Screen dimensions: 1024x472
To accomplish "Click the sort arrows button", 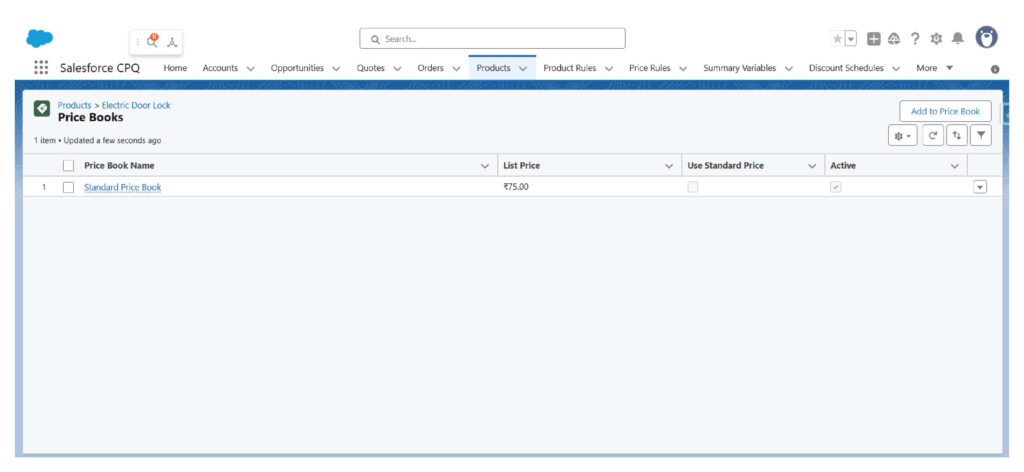I will (x=957, y=136).
